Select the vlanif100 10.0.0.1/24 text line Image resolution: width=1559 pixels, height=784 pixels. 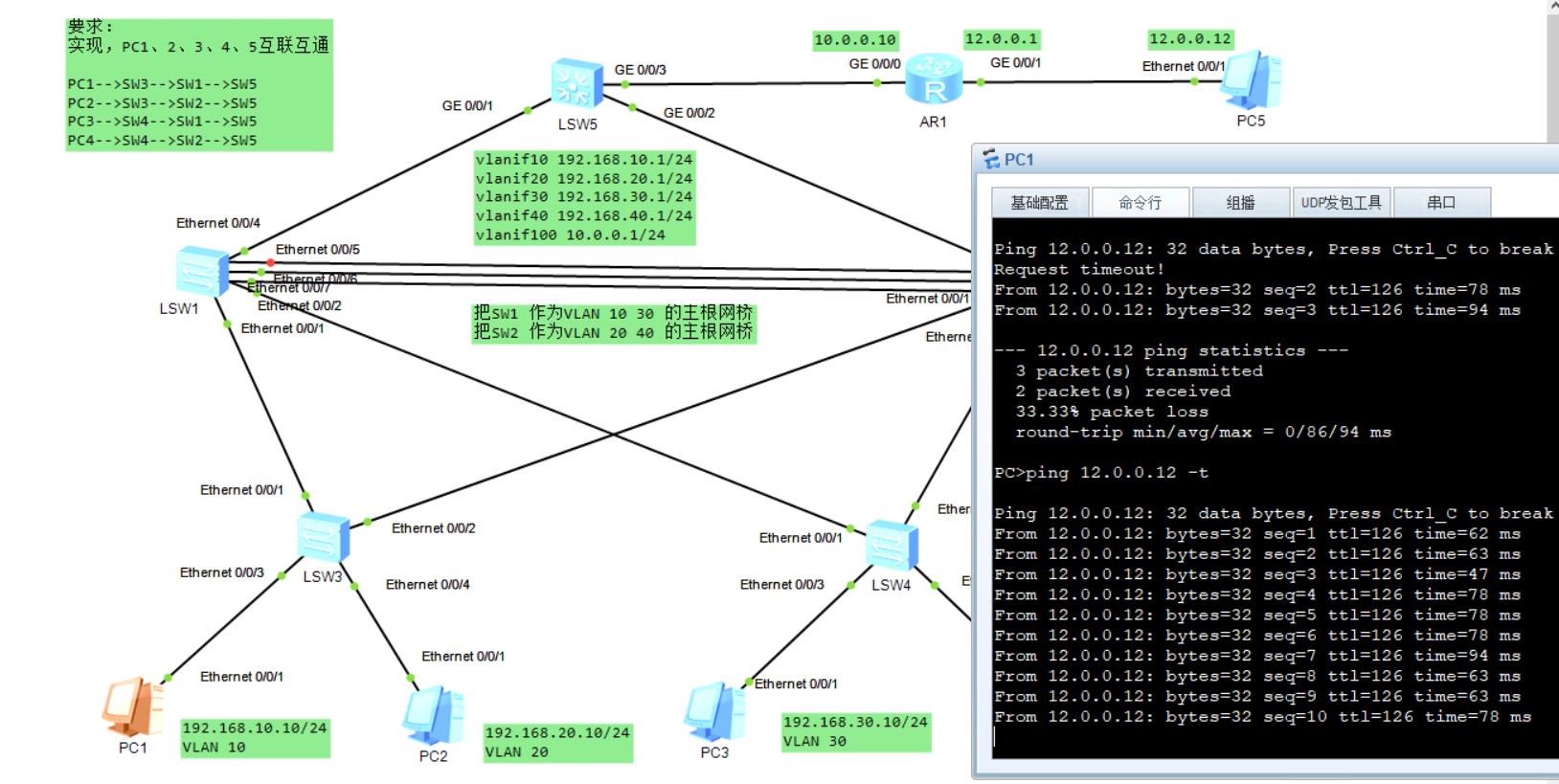pyautogui.click(x=571, y=235)
